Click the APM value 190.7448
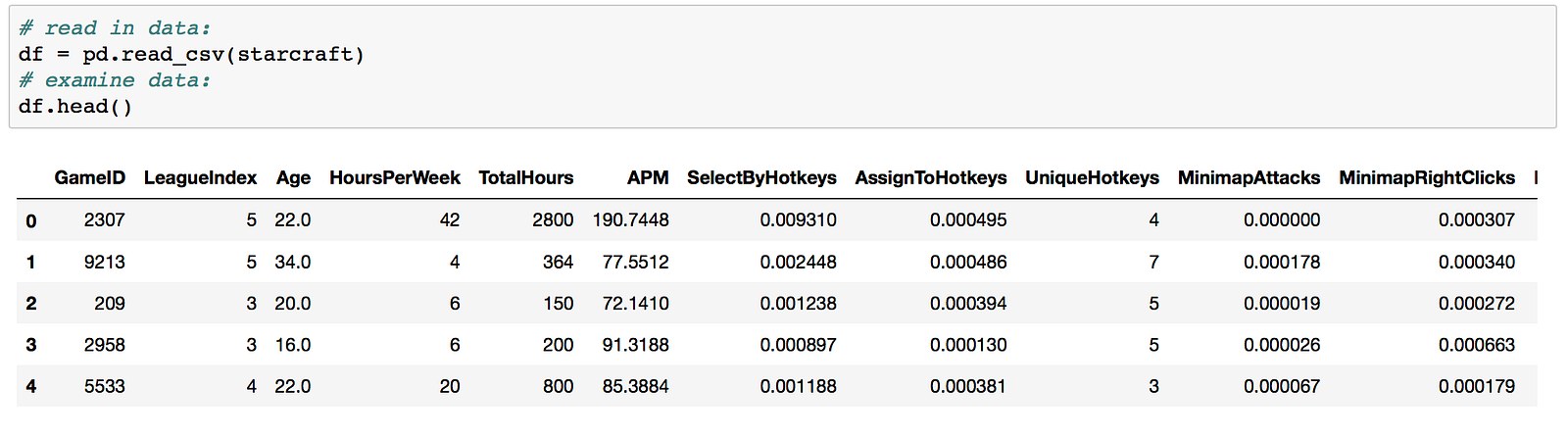Viewport: 1568px width, 437px height. point(630,220)
